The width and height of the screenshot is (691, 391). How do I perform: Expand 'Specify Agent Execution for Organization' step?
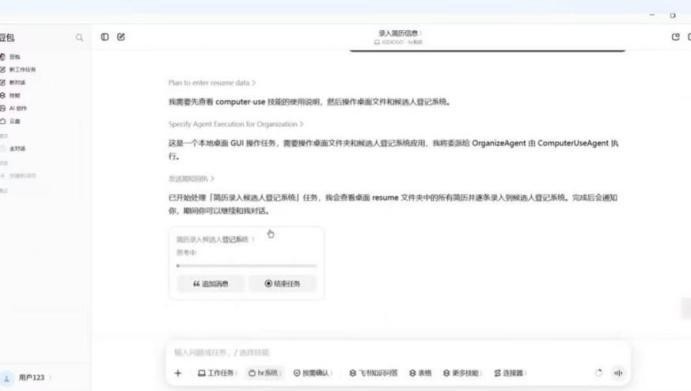tap(236, 124)
